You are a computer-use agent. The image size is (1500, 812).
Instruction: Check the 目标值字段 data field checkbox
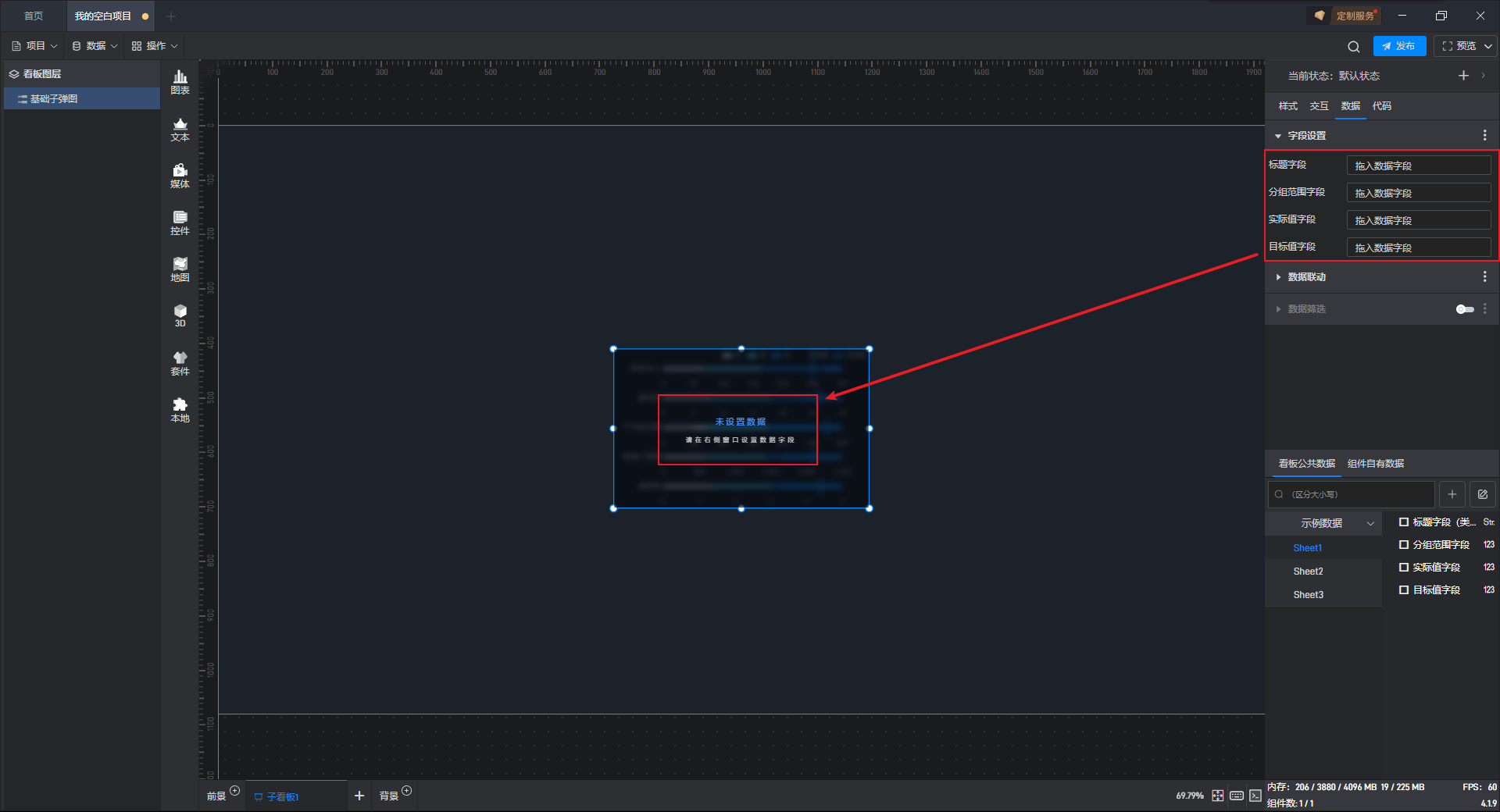[1404, 590]
